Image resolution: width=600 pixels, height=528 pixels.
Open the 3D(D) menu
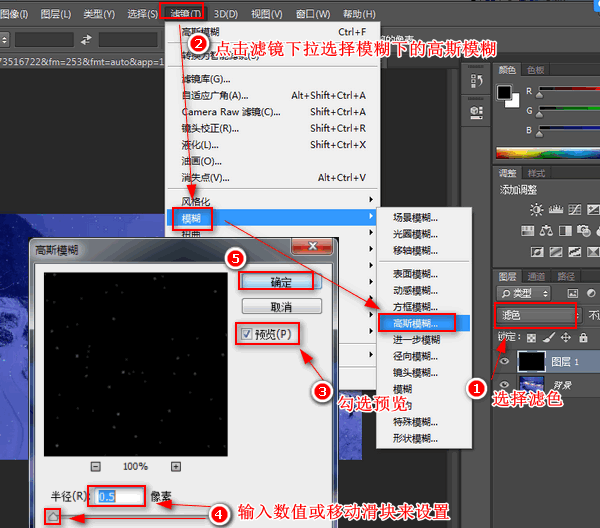226,14
